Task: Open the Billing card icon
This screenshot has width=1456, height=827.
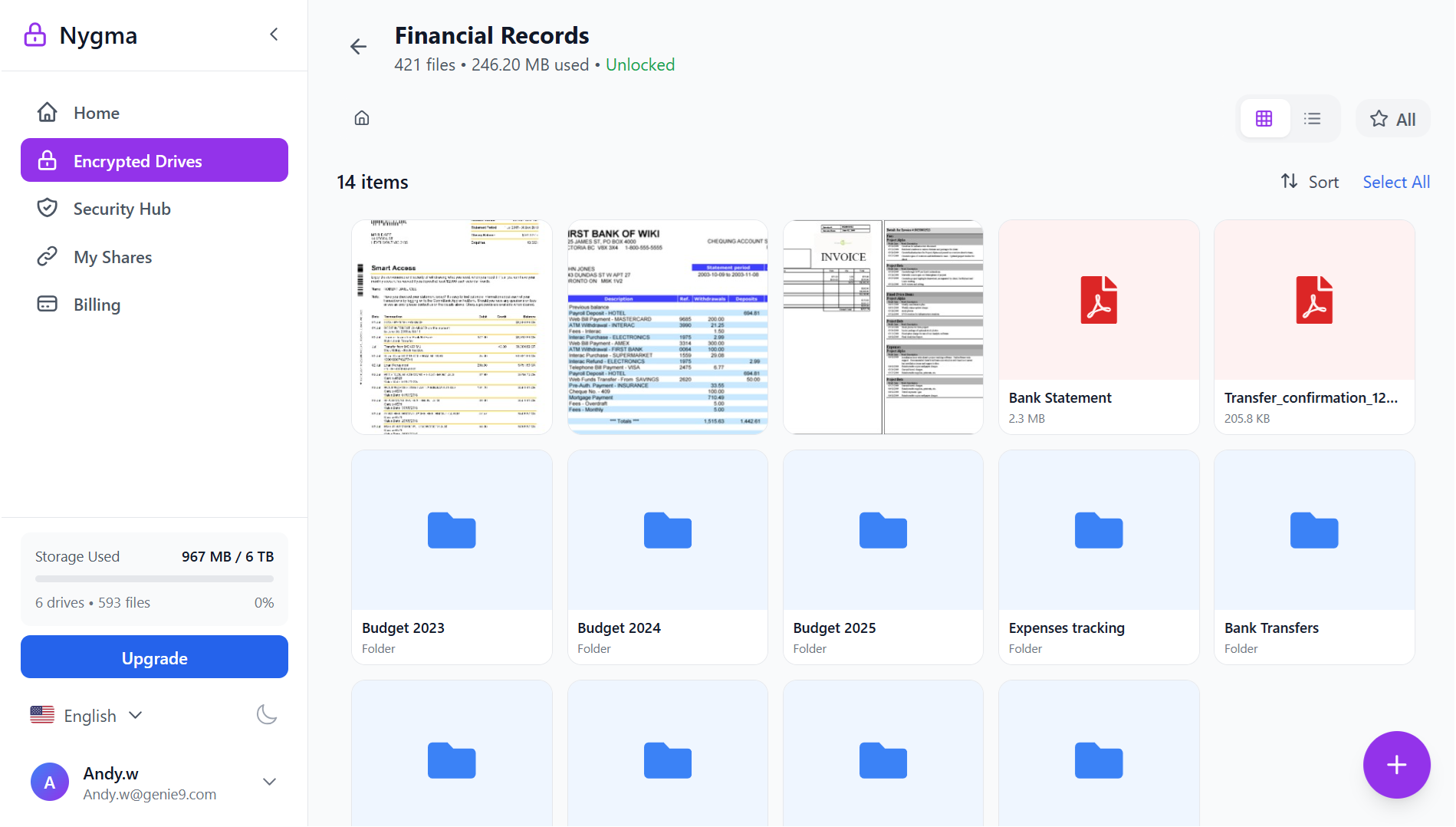Action: pos(48,304)
